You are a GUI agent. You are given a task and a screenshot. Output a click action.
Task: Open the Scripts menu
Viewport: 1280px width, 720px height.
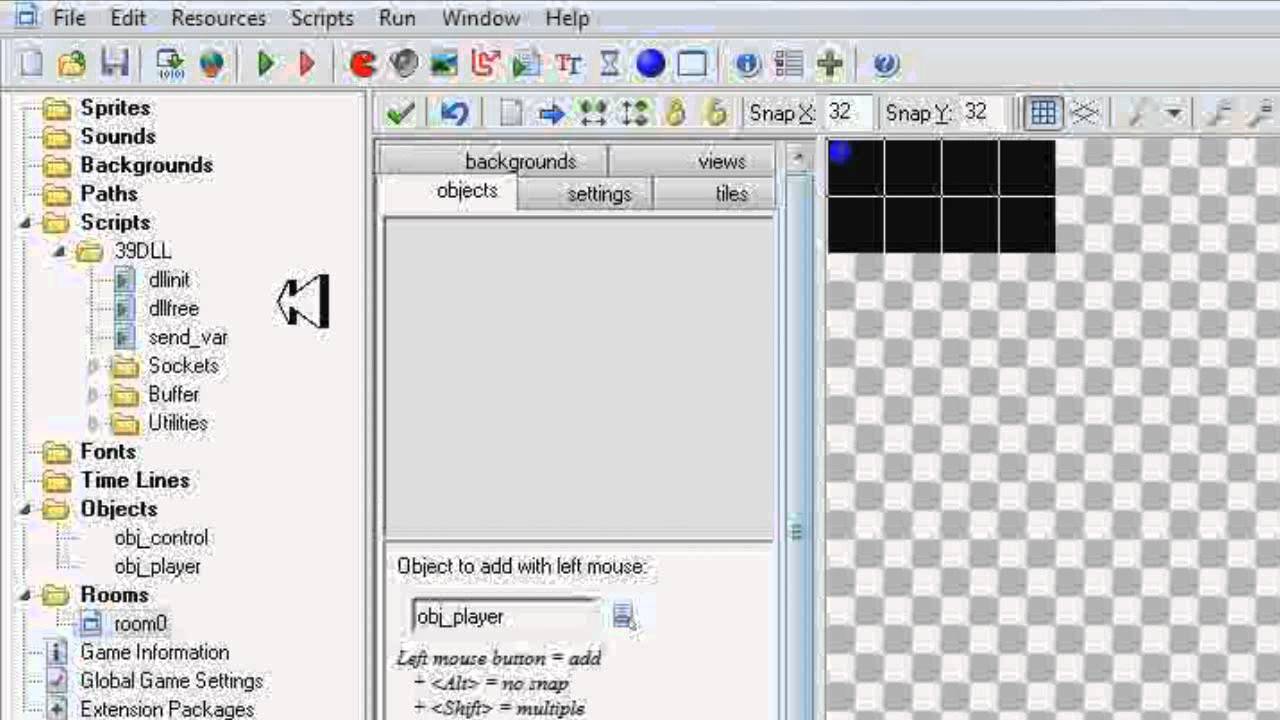[x=321, y=18]
